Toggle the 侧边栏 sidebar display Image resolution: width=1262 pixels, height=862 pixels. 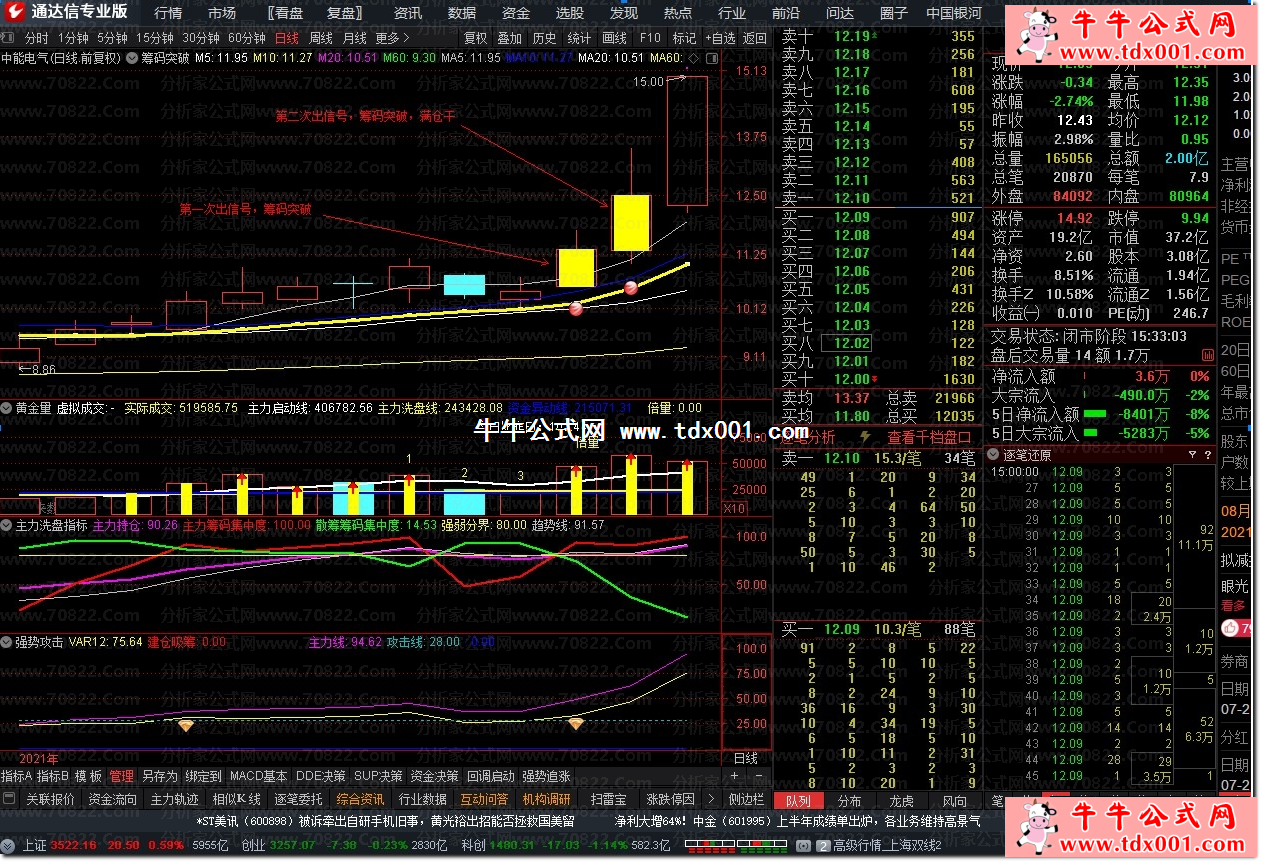[746, 799]
